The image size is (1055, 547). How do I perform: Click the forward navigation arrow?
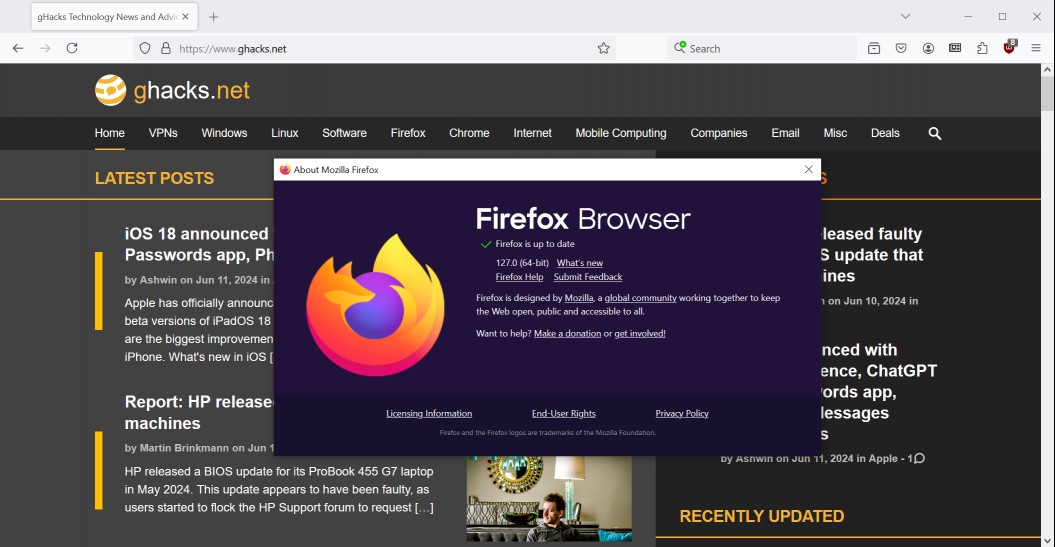tap(45, 48)
